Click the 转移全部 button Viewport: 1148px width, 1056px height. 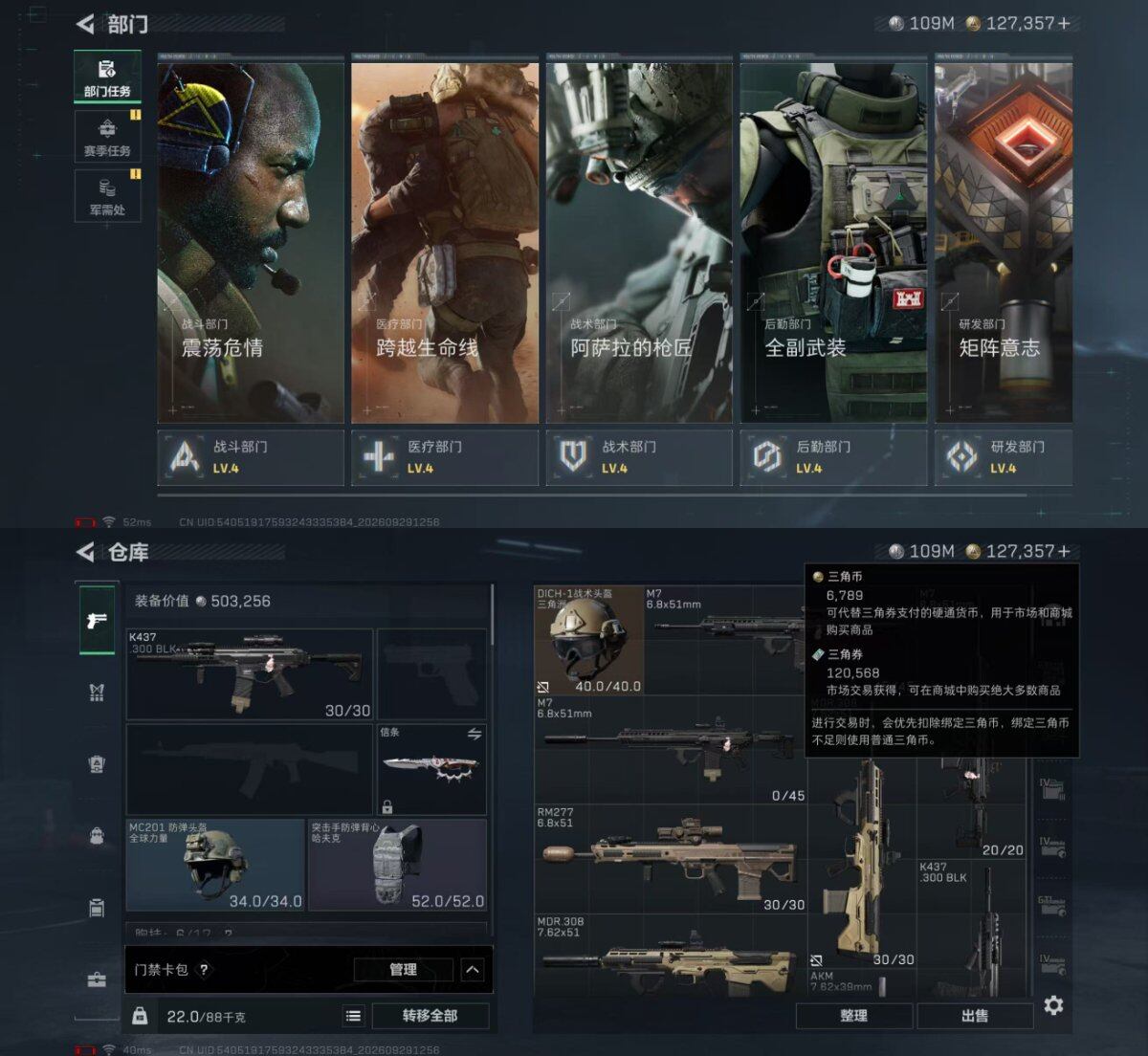click(430, 1016)
